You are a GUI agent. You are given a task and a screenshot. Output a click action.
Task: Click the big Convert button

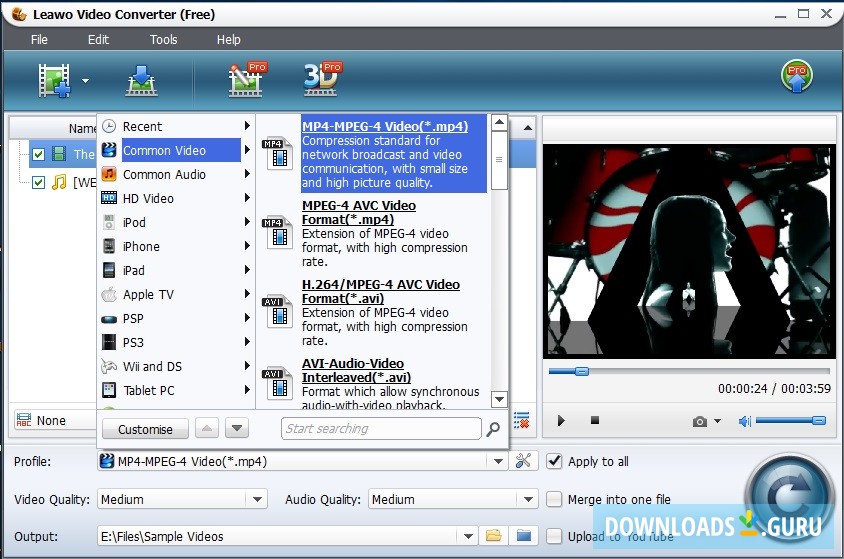[x=789, y=498]
